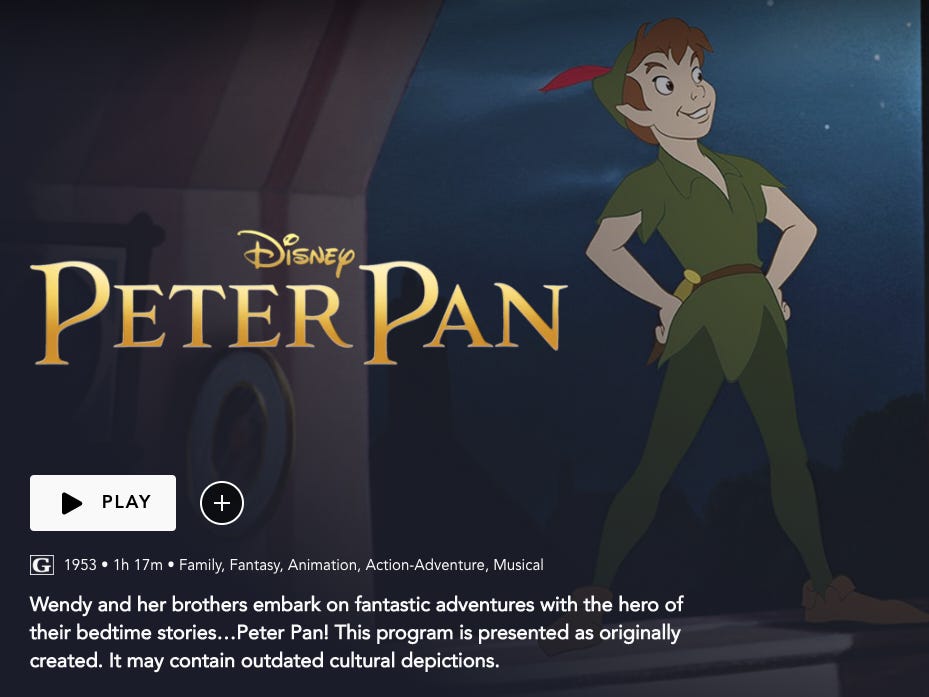Open the Animation genre link
Image resolution: width=929 pixels, height=697 pixels.
(x=323, y=565)
